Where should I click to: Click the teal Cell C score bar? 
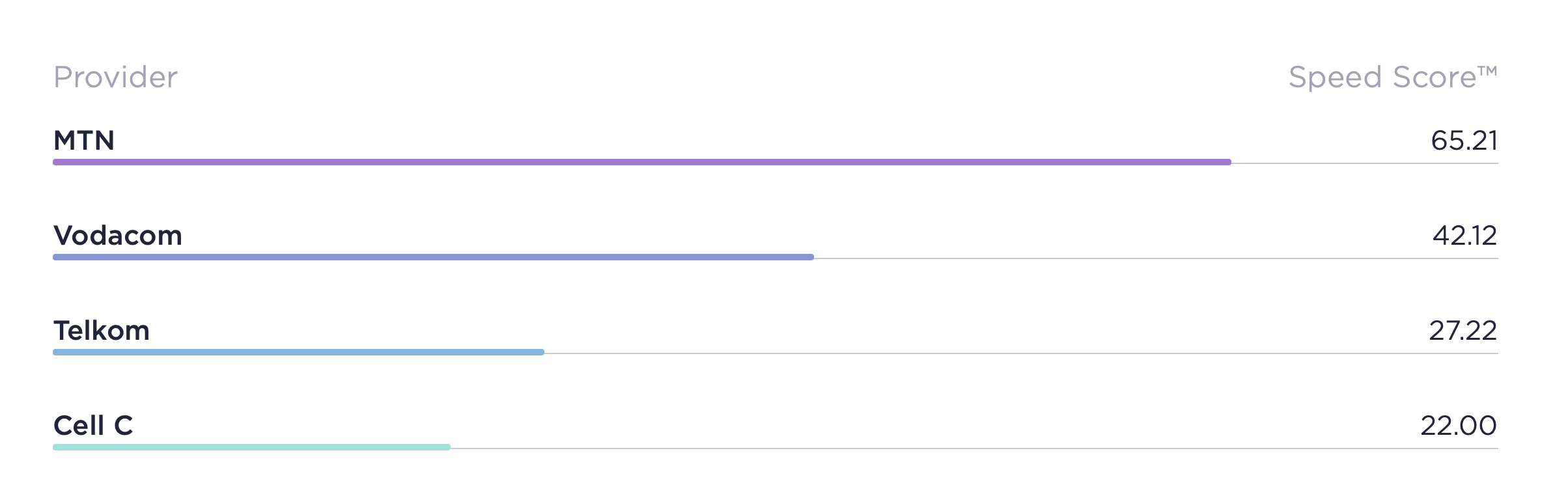tap(251, 447)
